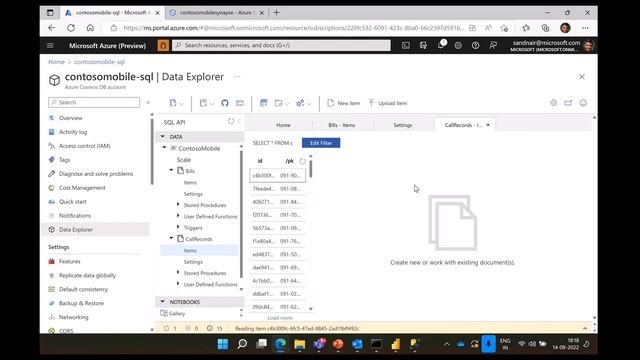640x360 pixels.
Task: Open the GitHub connect icon in toolbar
Action: coord(224,103)
